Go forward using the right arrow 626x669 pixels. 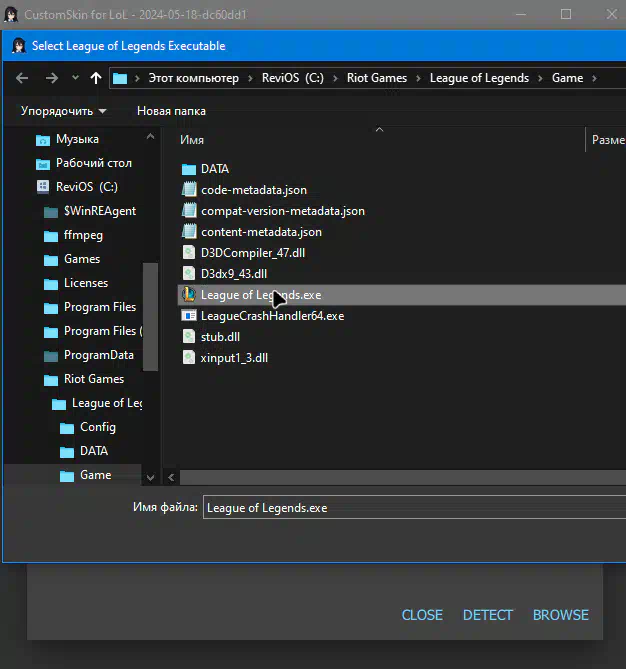click(52, 78)
